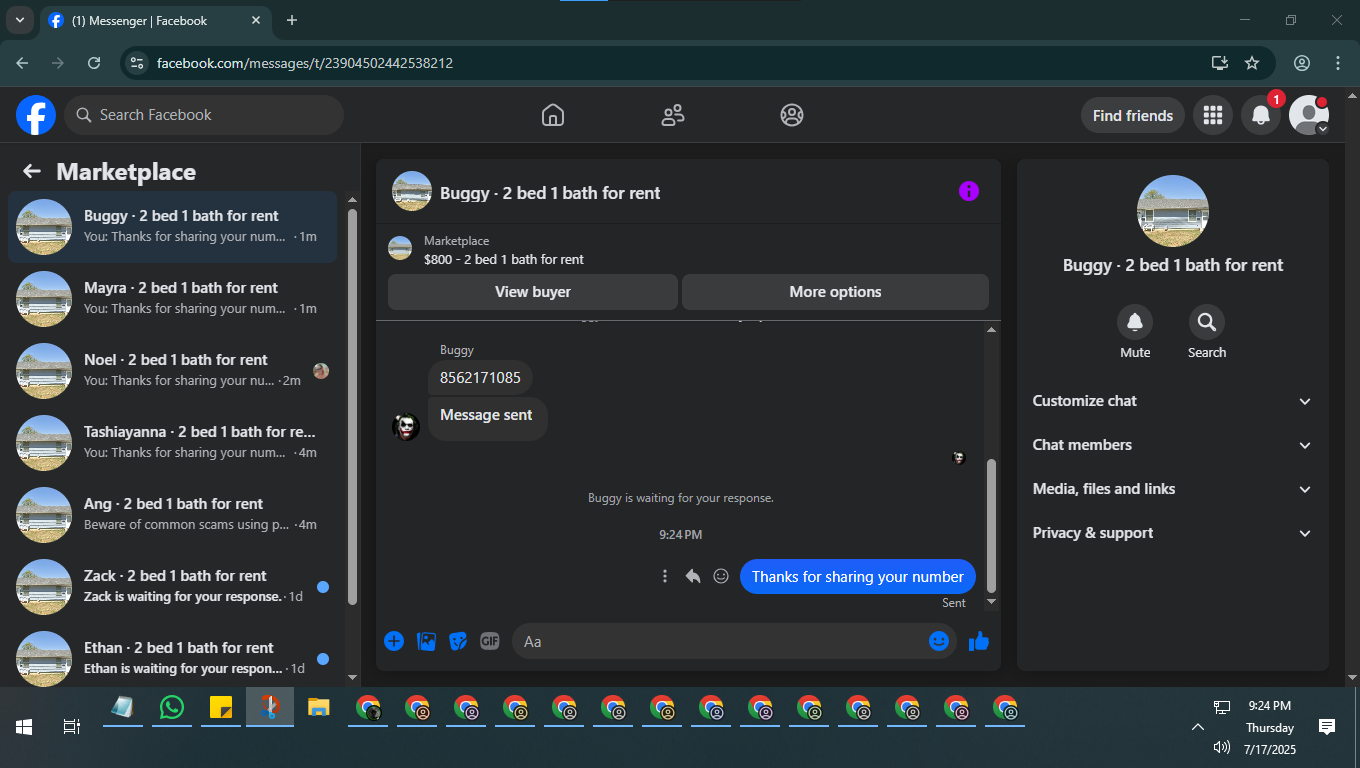Open the More options button
The width and height of the screenshot is (1360, 768).
click(835, 292)
